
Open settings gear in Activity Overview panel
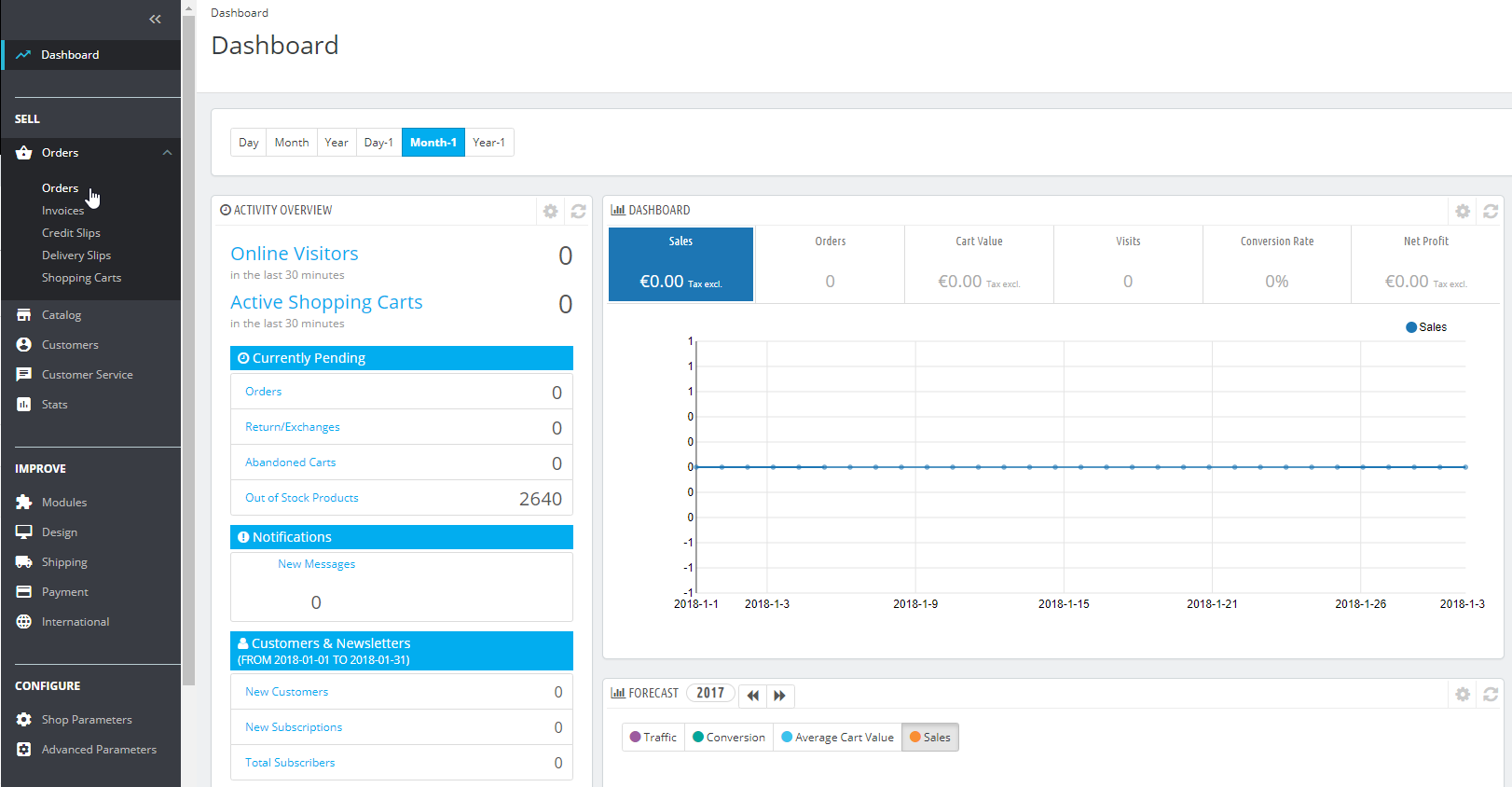click(550, 211)
